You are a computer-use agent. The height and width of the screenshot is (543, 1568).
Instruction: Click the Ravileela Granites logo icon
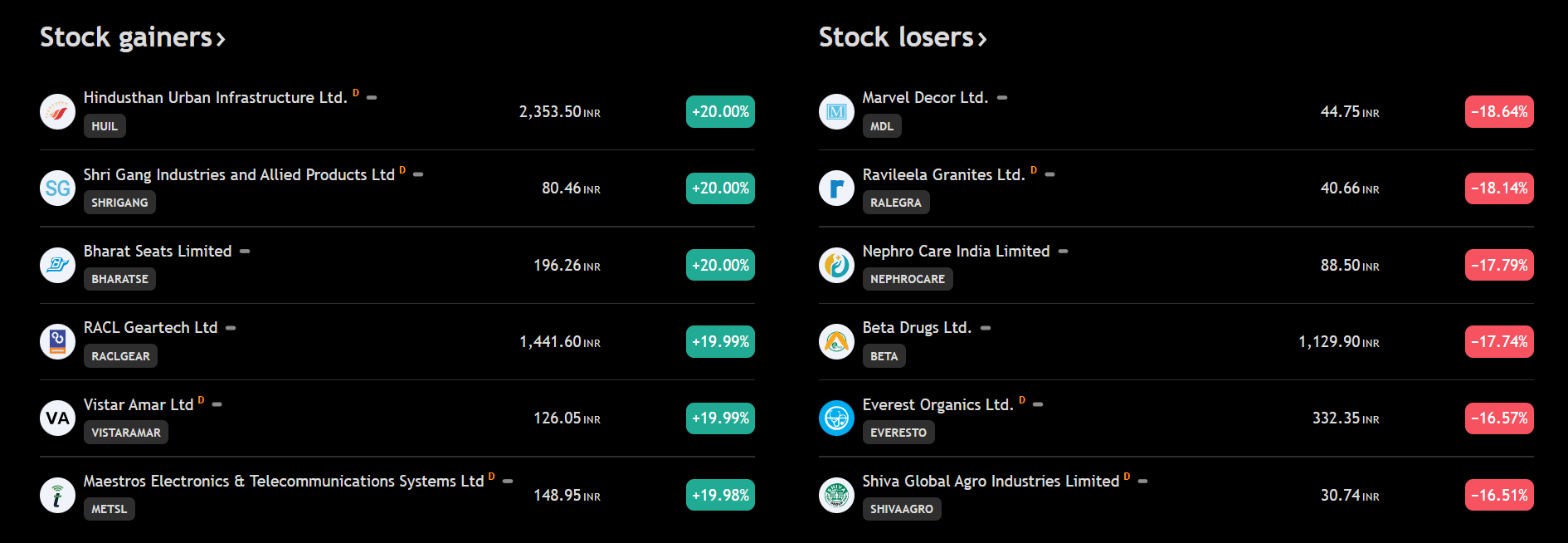point(836,188)
